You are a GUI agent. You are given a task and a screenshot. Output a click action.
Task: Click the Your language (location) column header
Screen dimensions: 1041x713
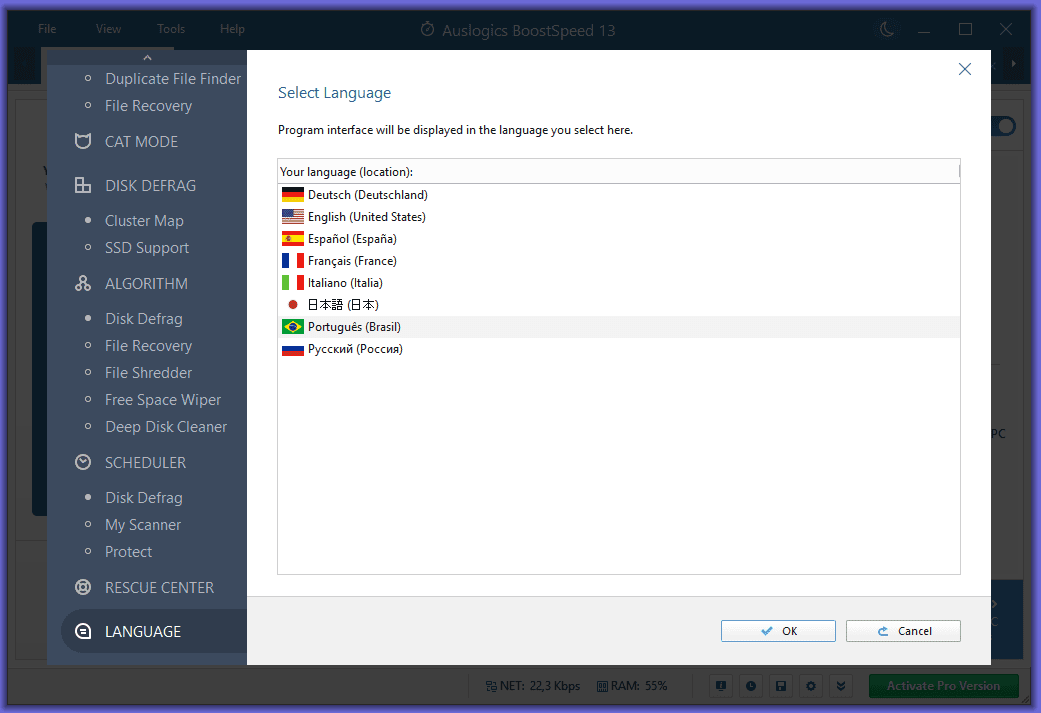pyautogui.click(x=619, y=171)
